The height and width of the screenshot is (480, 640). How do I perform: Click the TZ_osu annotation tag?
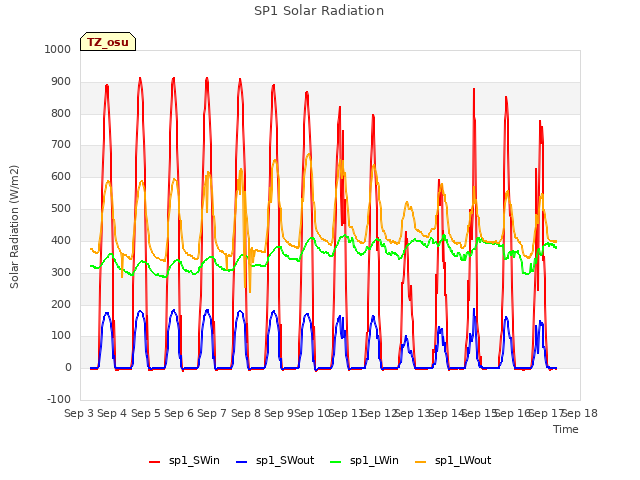pos(108,42)
